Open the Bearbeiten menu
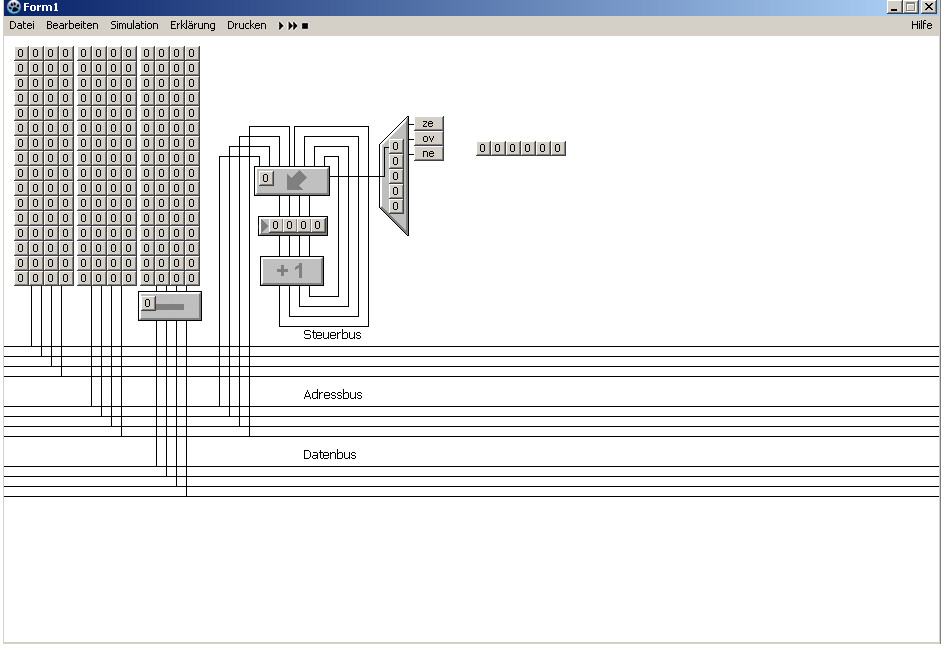Screen dimensions: 941x648 coord(72,26)
